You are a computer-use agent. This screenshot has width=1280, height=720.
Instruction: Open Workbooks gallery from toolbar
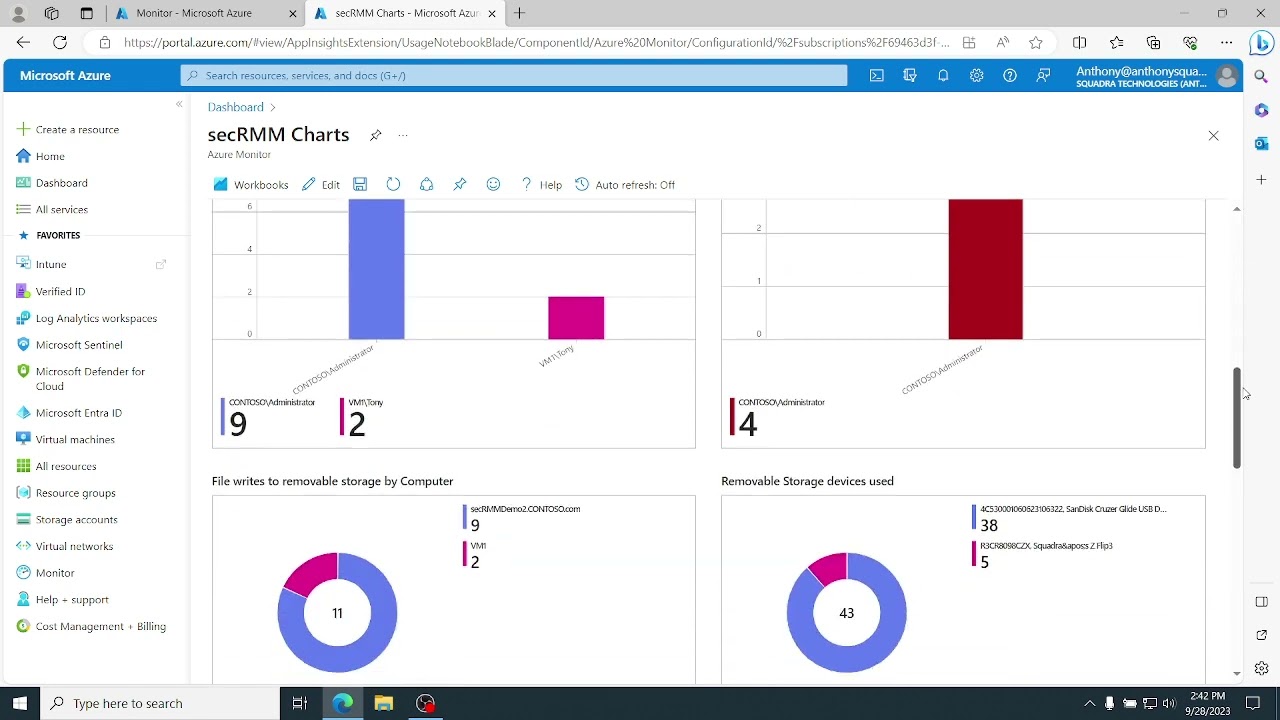pyautogui.click(x=250, y=184)
